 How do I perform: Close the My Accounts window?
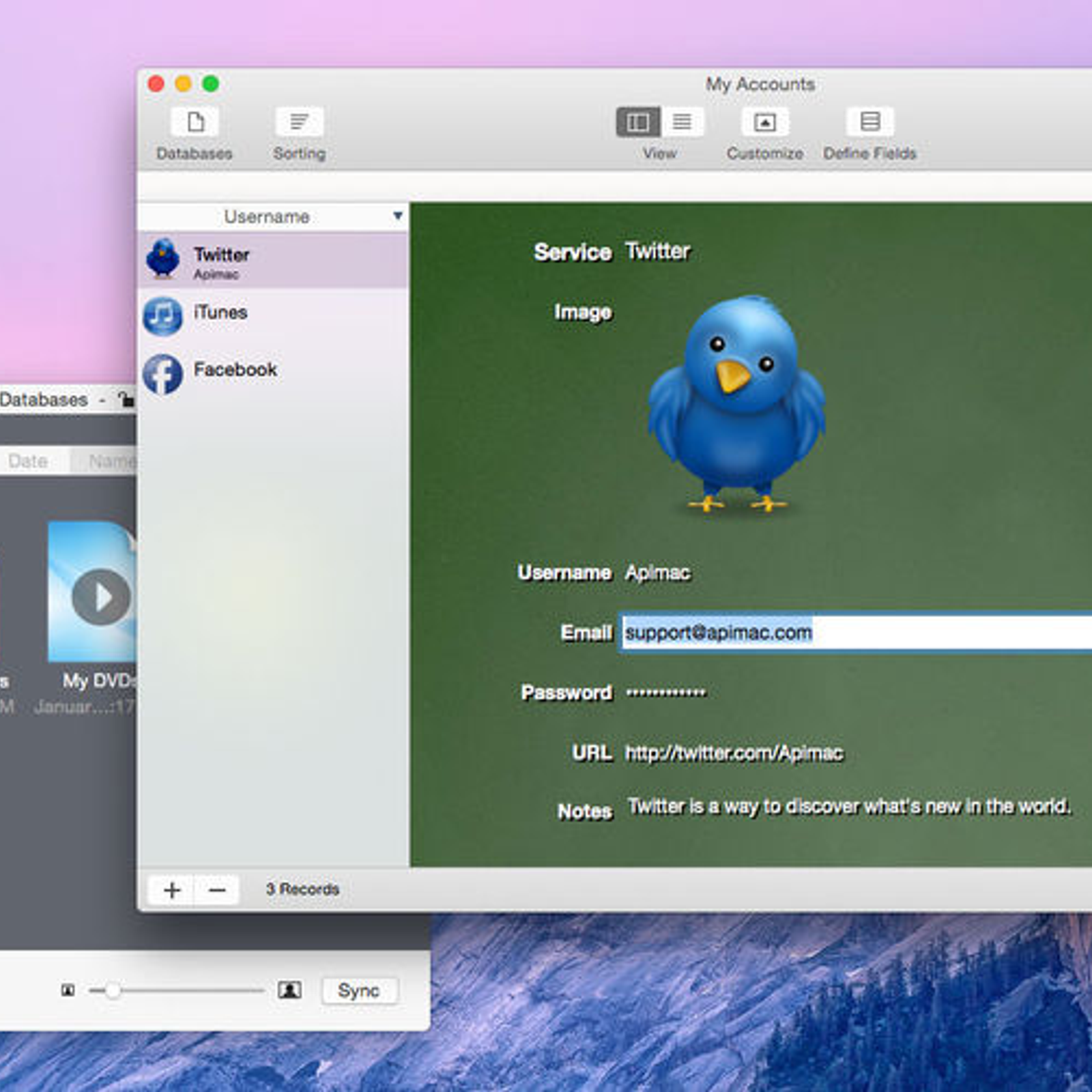click(x=156, y=84)
